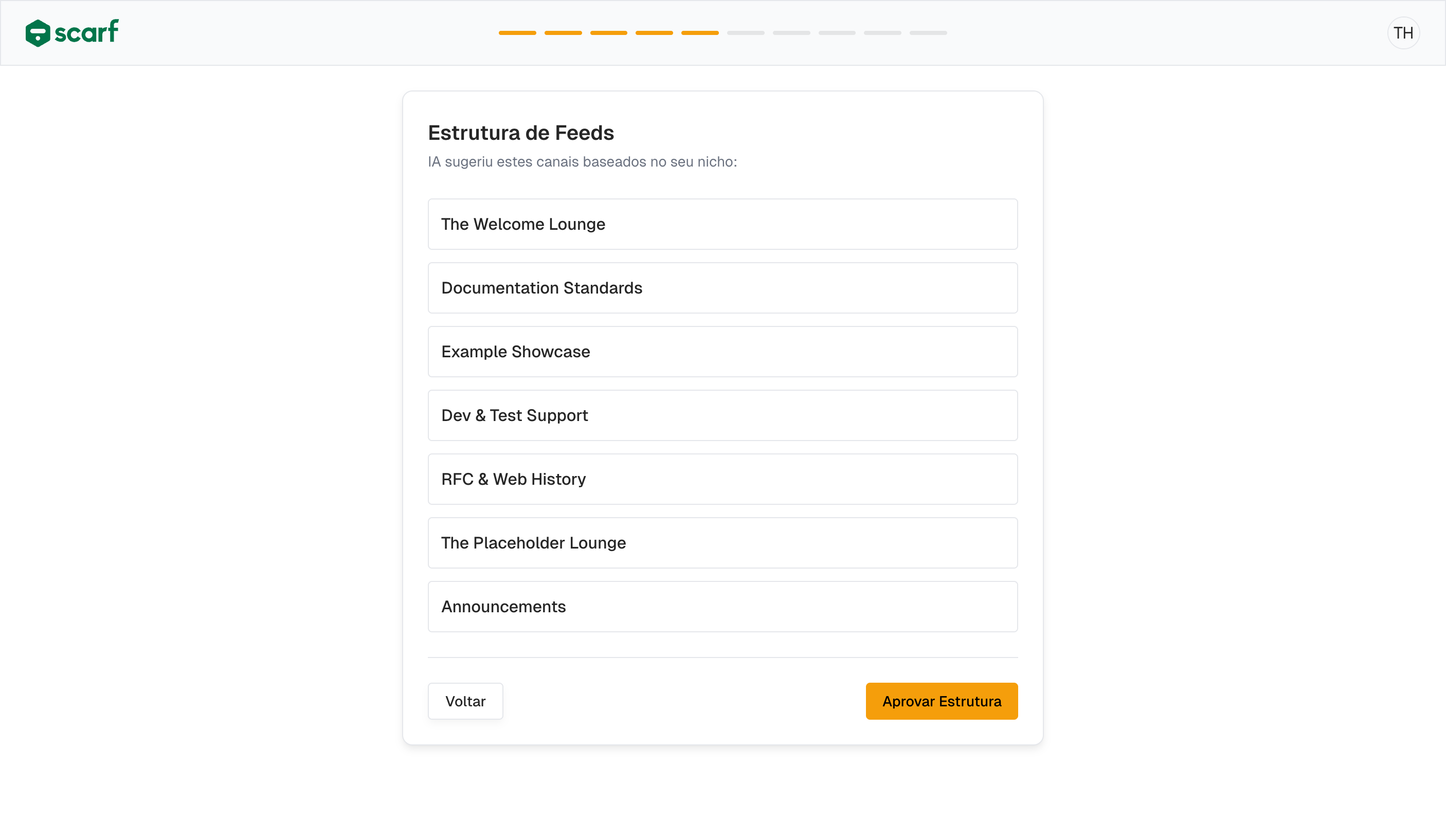This screenshot has height=840, width=1446.
Task: Click the last progress step segment
Action: coord(928,33)
